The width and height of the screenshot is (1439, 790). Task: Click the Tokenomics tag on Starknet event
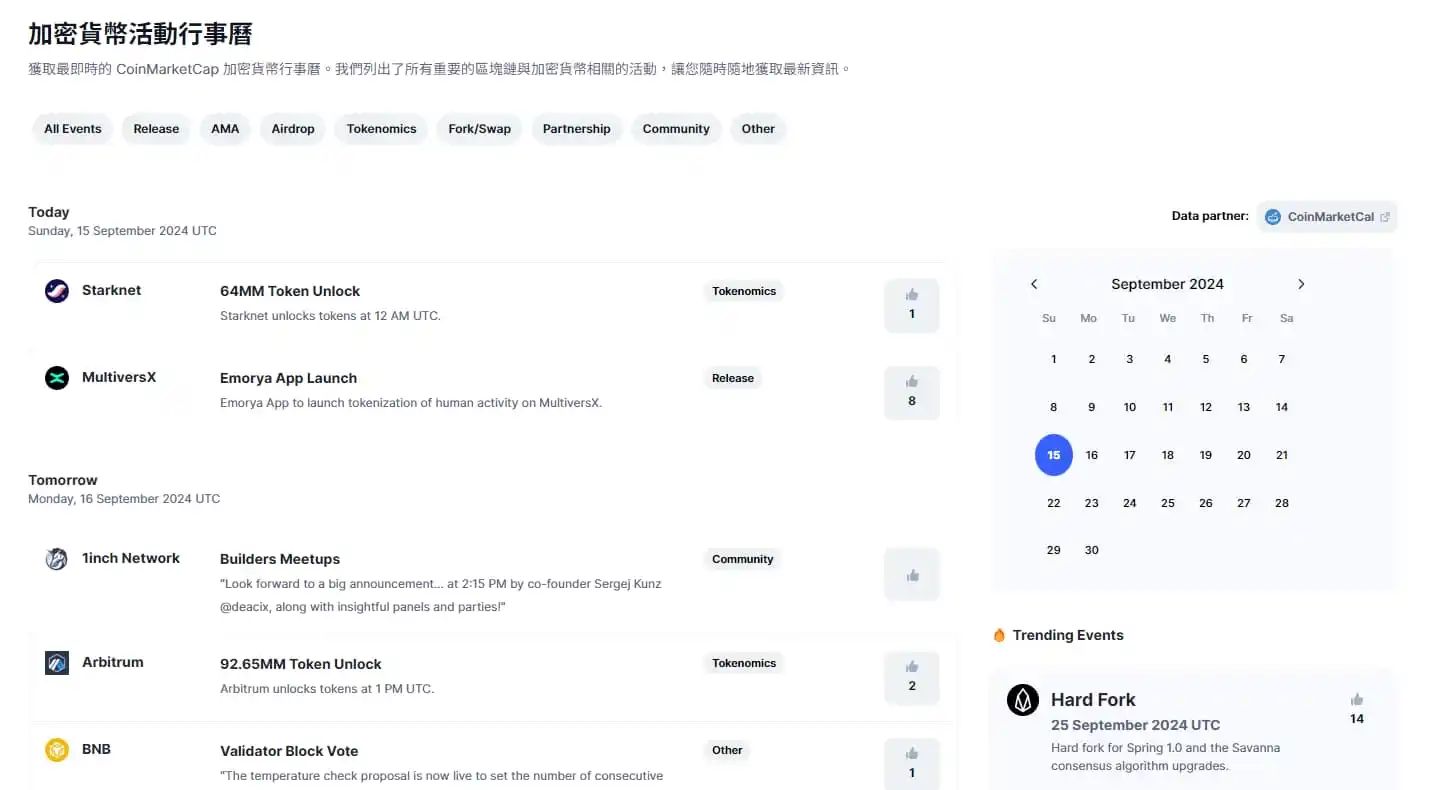point(744,291)
